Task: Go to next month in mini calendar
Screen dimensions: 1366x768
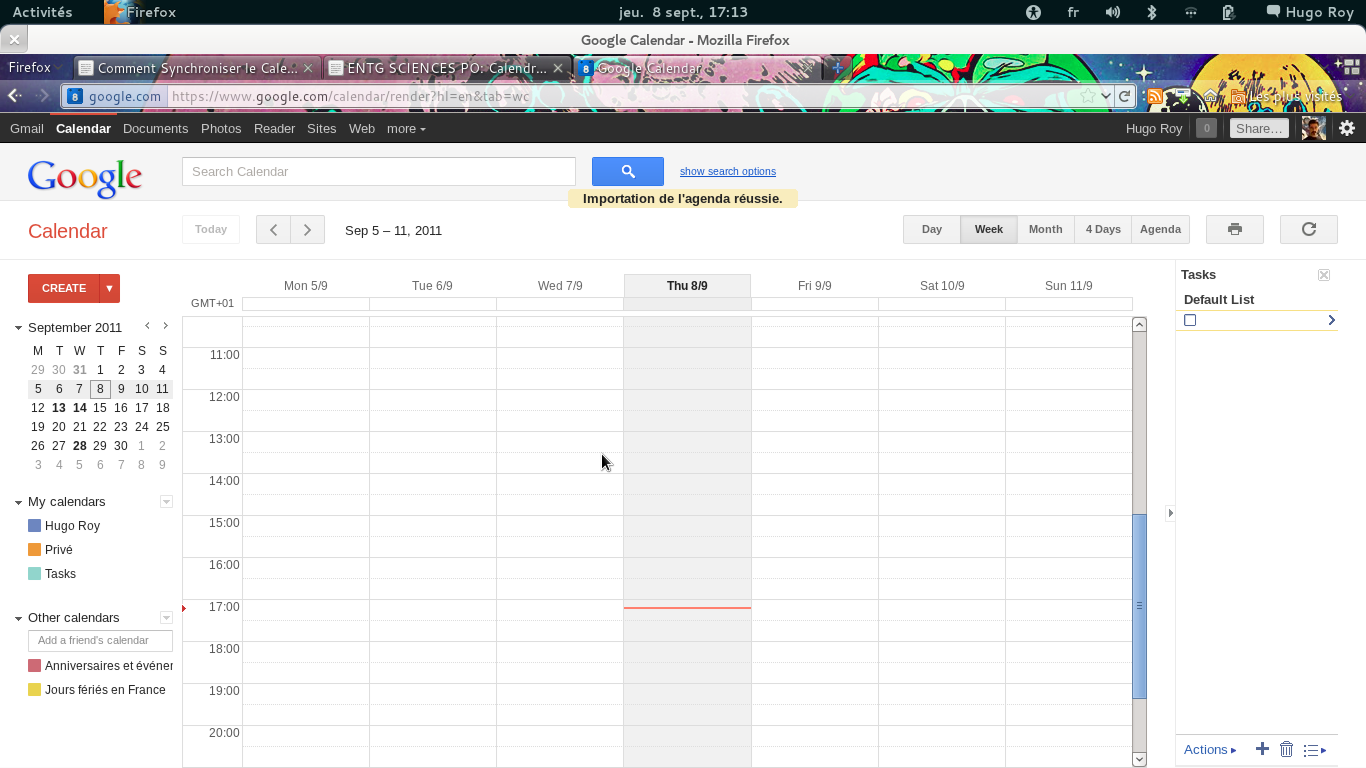Action: pyautogui.click(x=165, y=326)
